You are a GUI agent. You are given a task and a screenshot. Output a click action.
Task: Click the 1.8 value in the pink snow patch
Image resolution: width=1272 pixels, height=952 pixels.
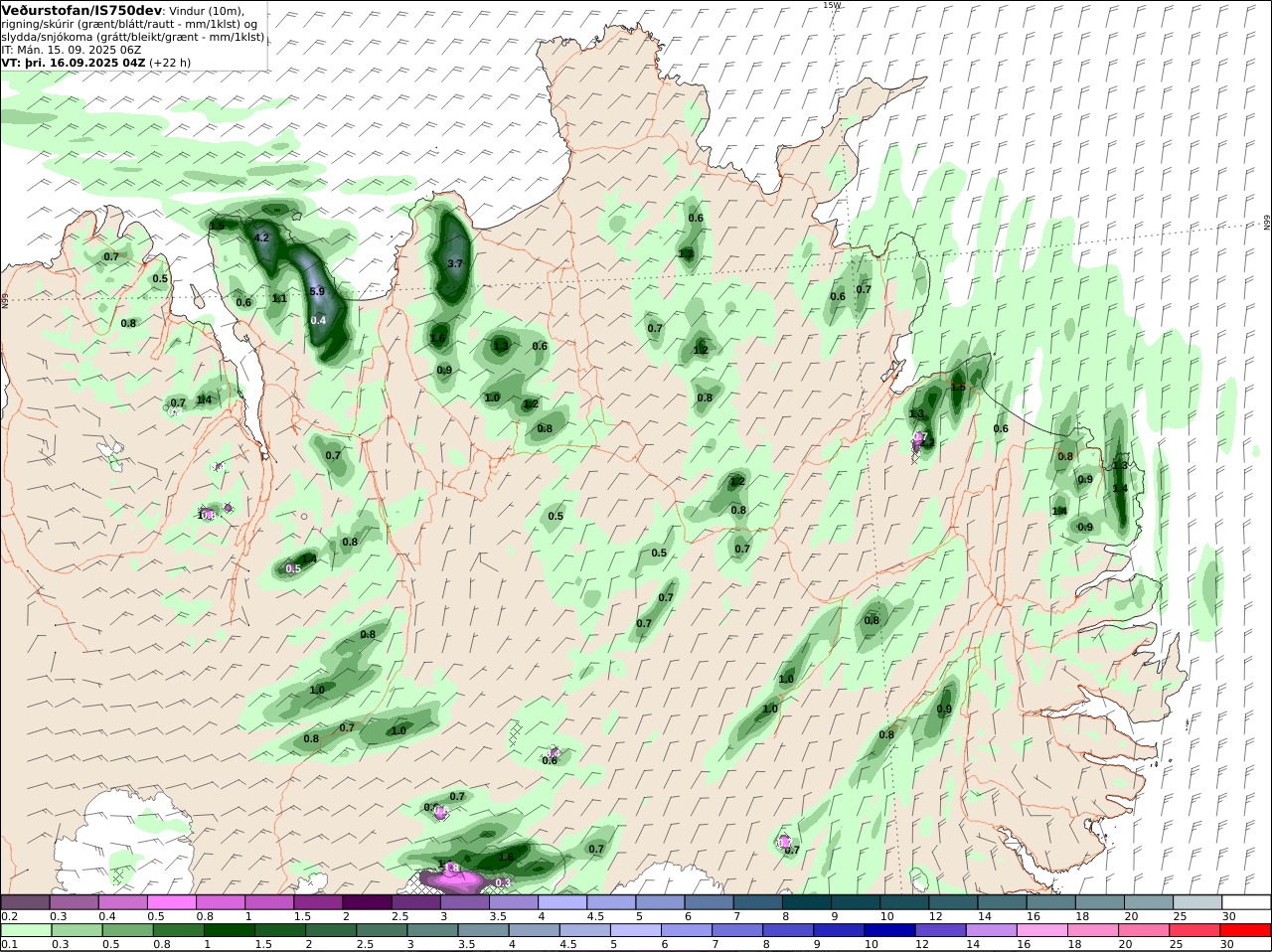coord(451,868)
